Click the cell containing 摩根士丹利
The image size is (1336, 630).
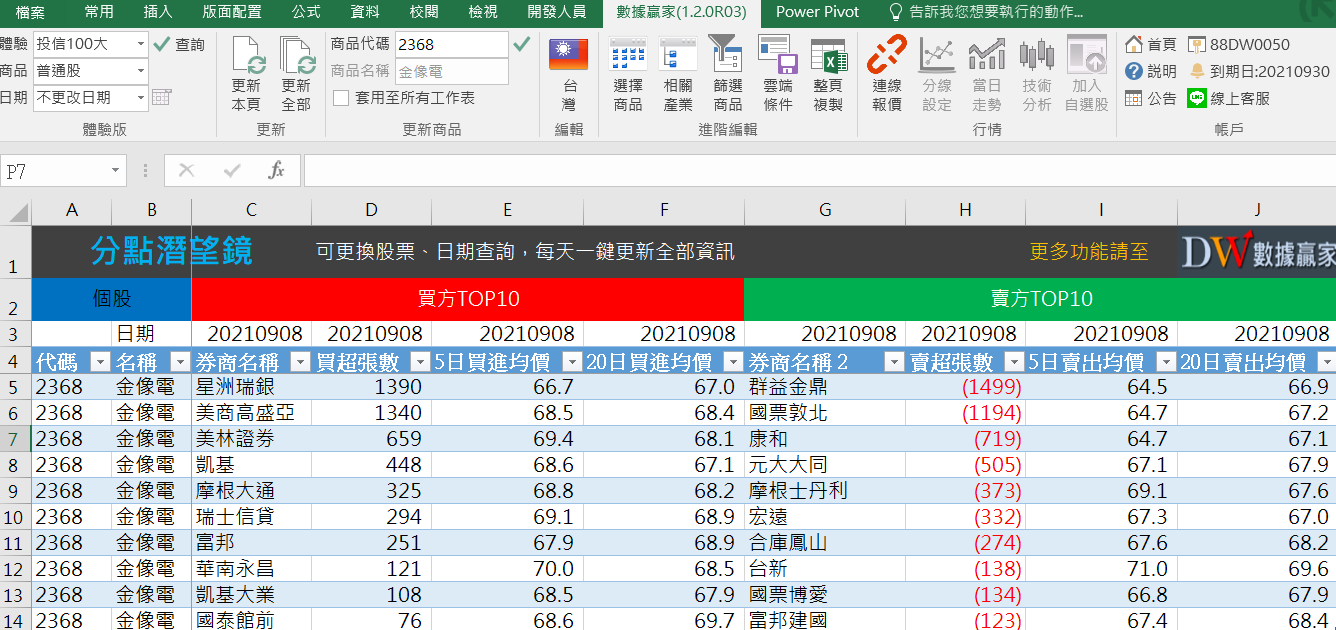point(825,491)
